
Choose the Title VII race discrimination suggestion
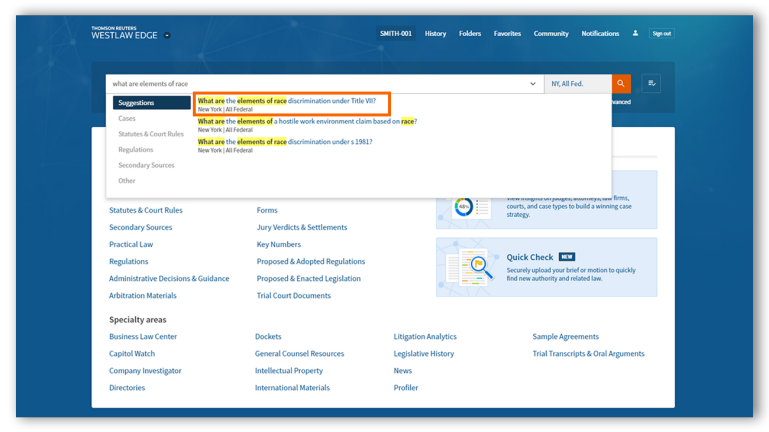pyautogui.click(x=293, y=101)
